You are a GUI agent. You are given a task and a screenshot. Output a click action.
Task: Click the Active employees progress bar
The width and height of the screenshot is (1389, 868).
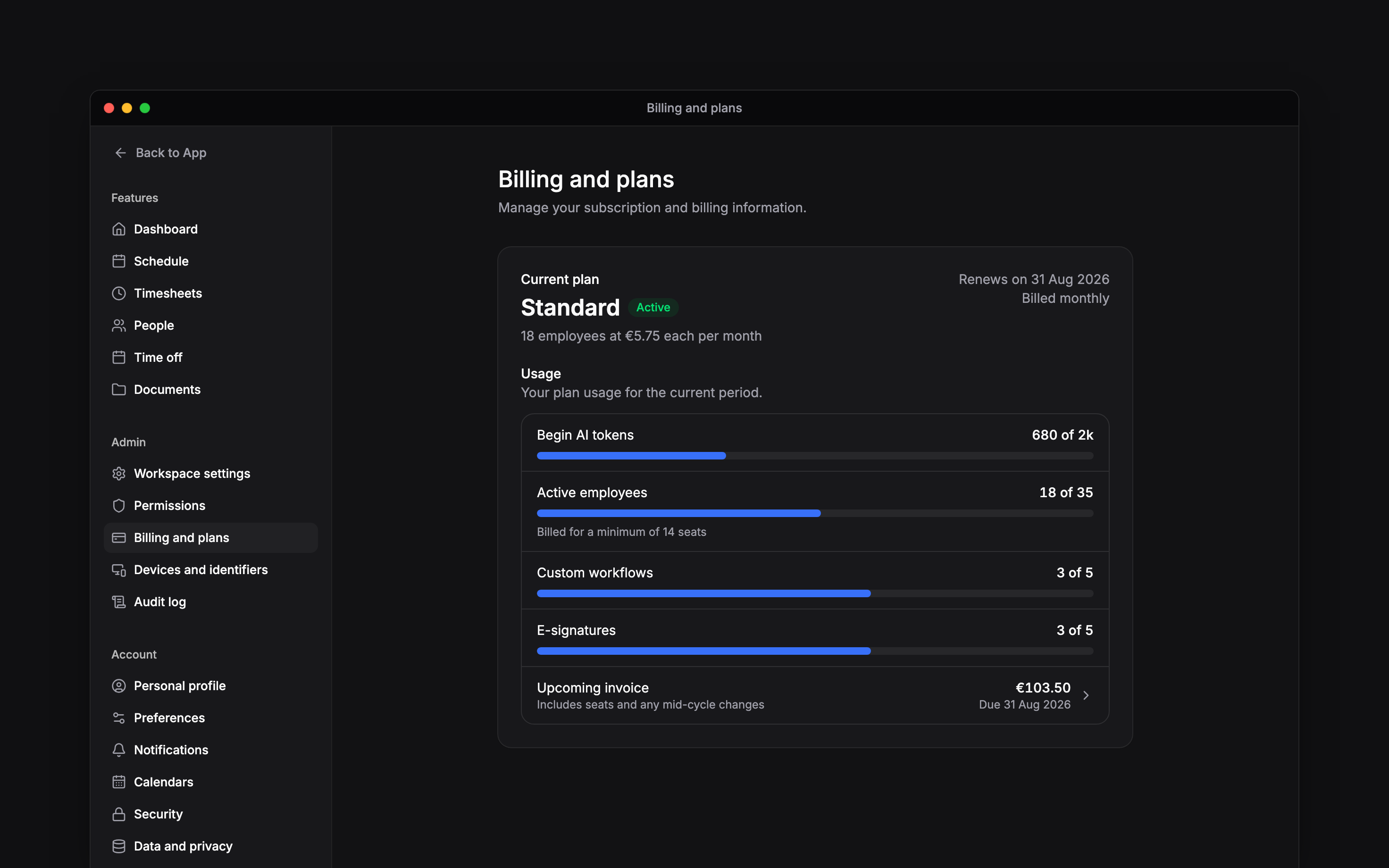[x=814, y=513]
